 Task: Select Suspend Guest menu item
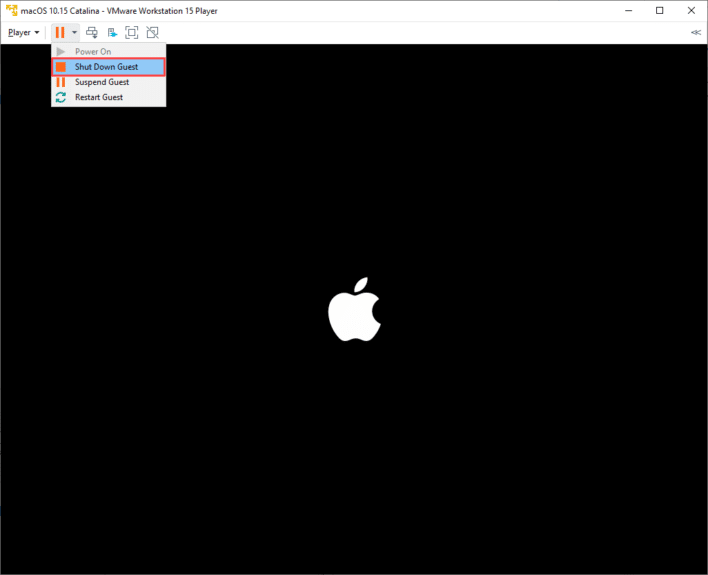point(108,82)
